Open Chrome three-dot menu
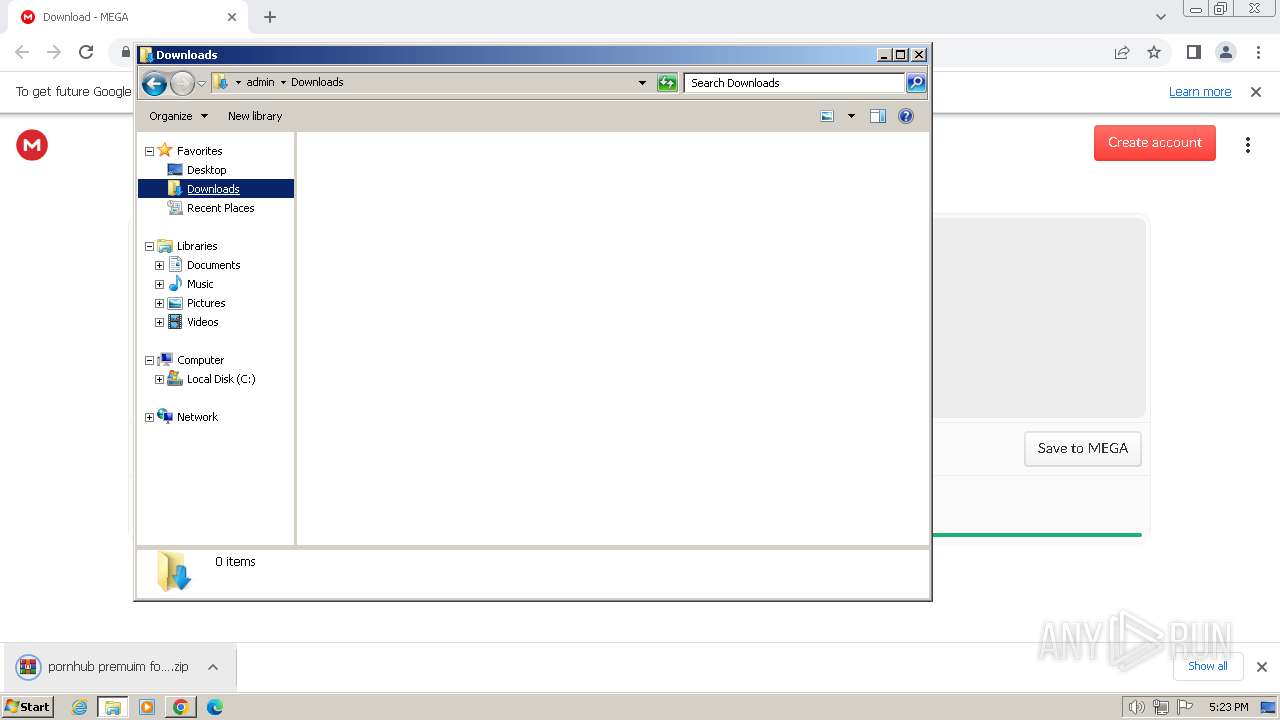Viewport: 1280px width, 720px height. point(1258,52)
